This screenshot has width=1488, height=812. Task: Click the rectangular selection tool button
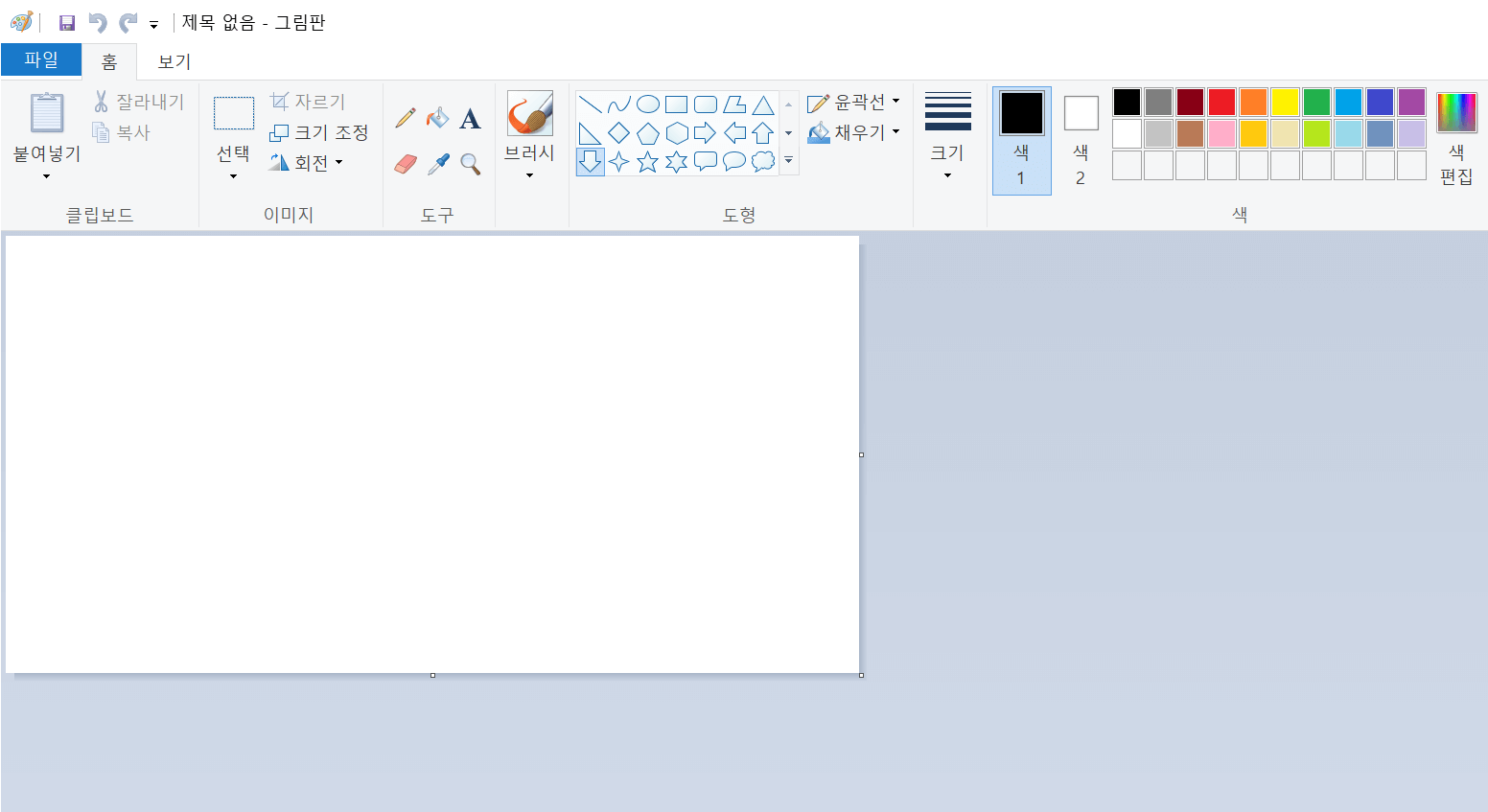point(233,113)
